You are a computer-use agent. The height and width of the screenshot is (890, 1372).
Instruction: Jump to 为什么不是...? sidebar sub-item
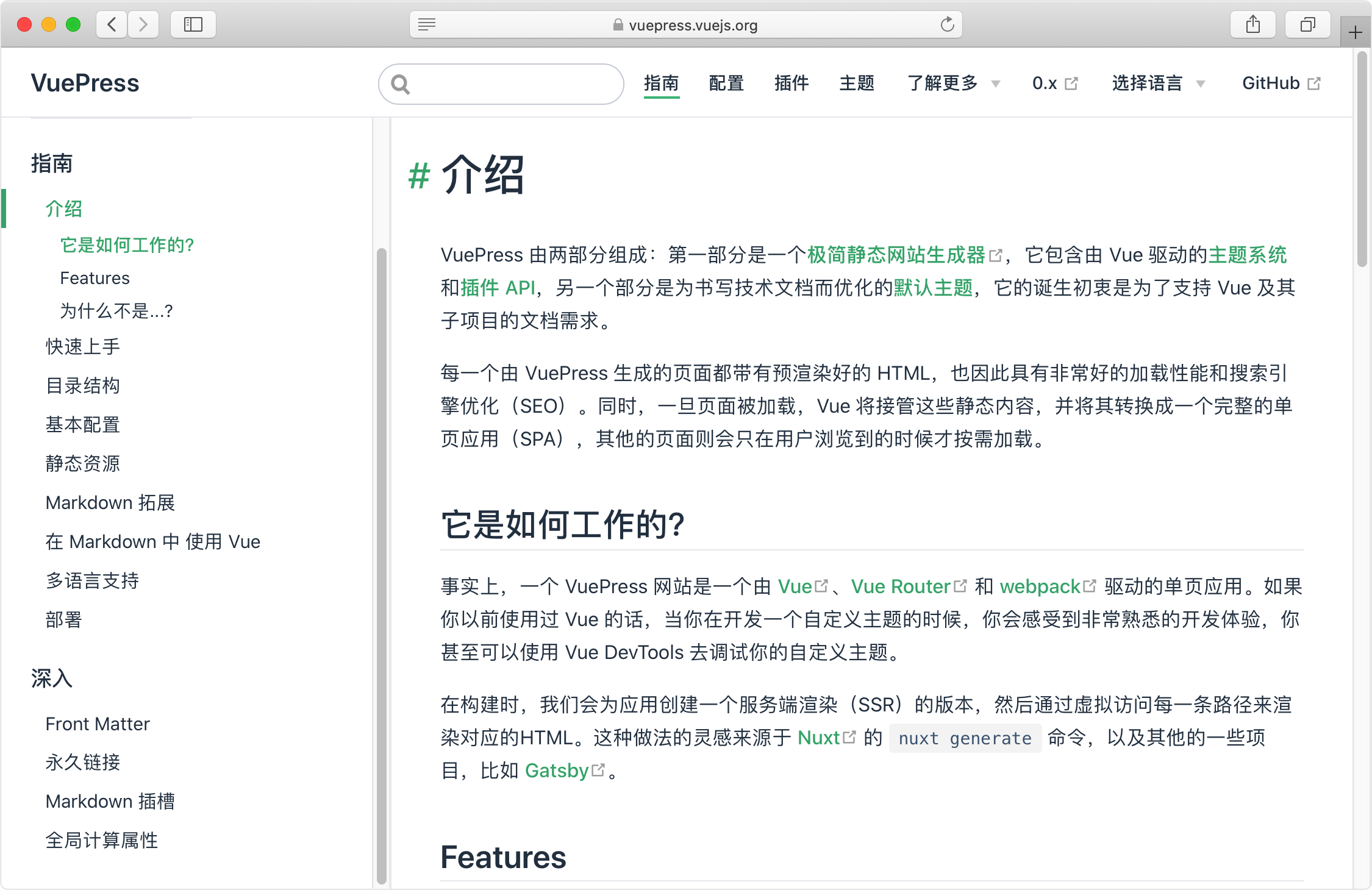tap(116, 311)
